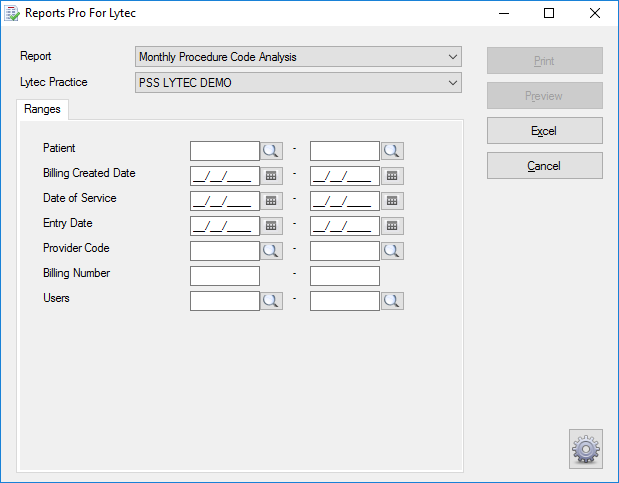Image resolution: width=619 pixels, height=483 pixels.
Task: Click the Preview button
Action: (545, 96)
